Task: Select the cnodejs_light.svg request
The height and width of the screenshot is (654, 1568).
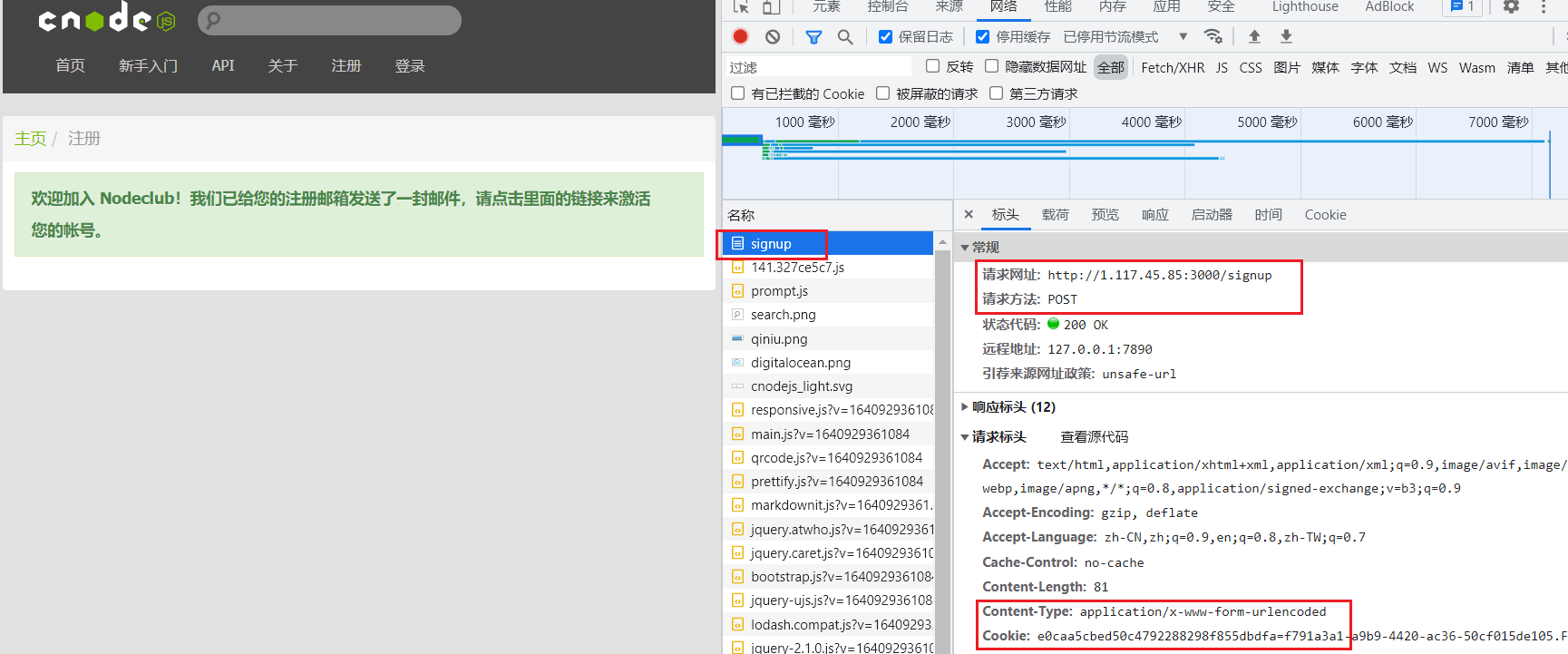Action: point(828,386)
